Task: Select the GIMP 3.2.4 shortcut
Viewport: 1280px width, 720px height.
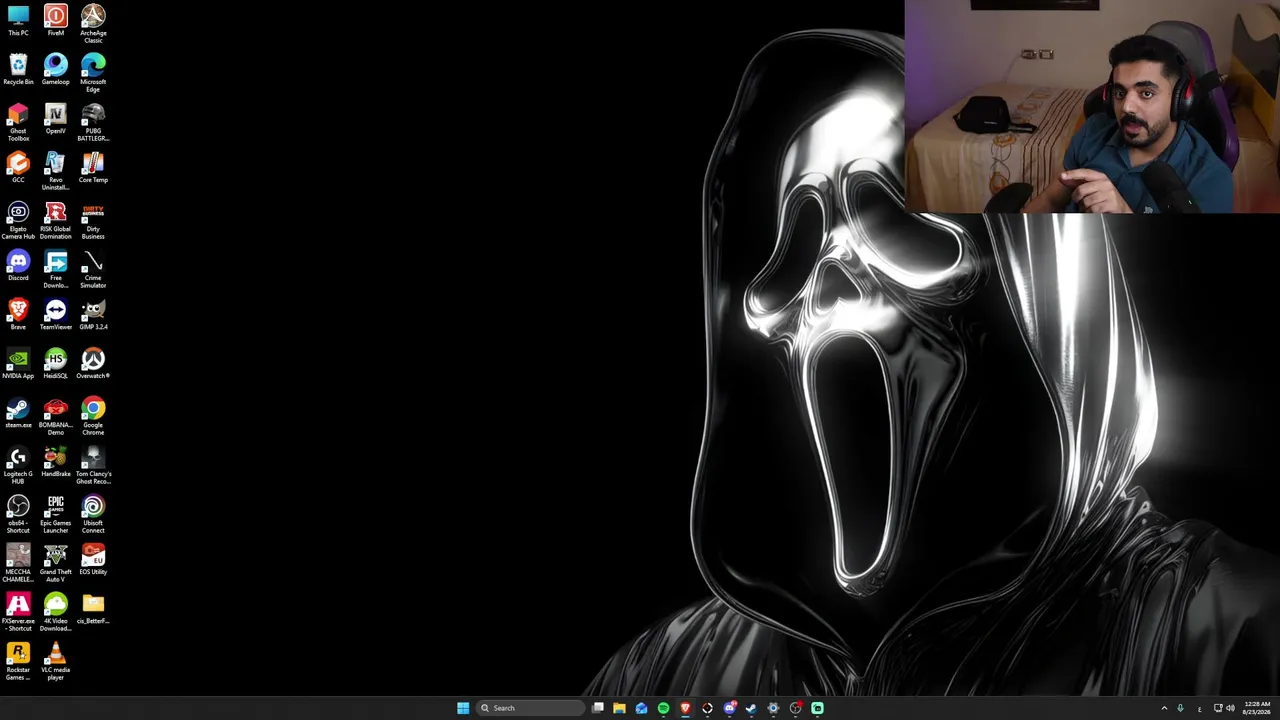Action: (x=93, y=315)
